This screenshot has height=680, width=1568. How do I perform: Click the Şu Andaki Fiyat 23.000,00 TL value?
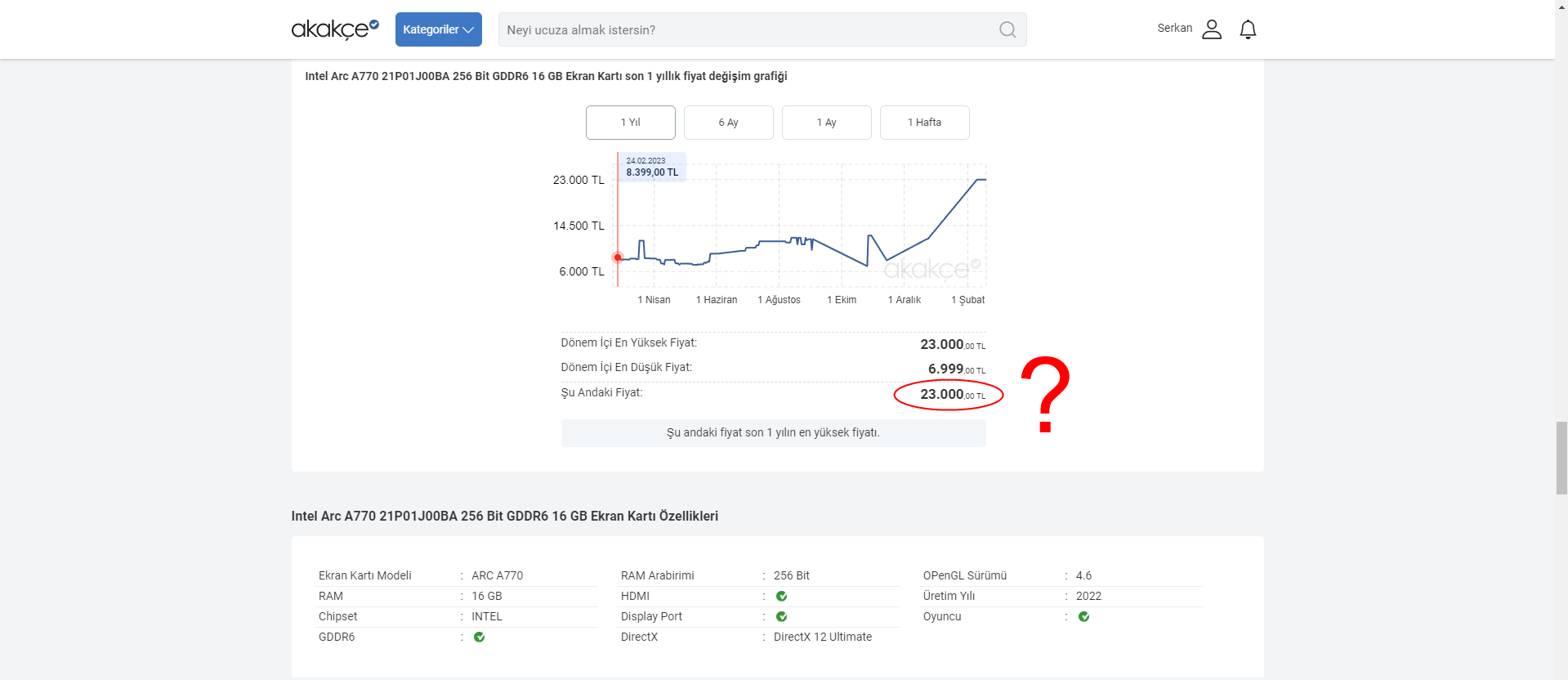pyautogui.click(x=953, y=395)
